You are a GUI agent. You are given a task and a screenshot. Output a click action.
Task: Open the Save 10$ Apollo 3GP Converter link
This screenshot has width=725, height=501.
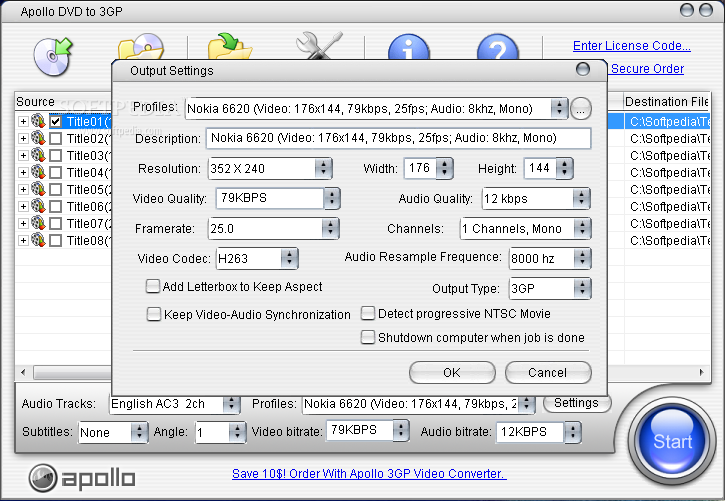pyautogui.click(x=369, y=474)
